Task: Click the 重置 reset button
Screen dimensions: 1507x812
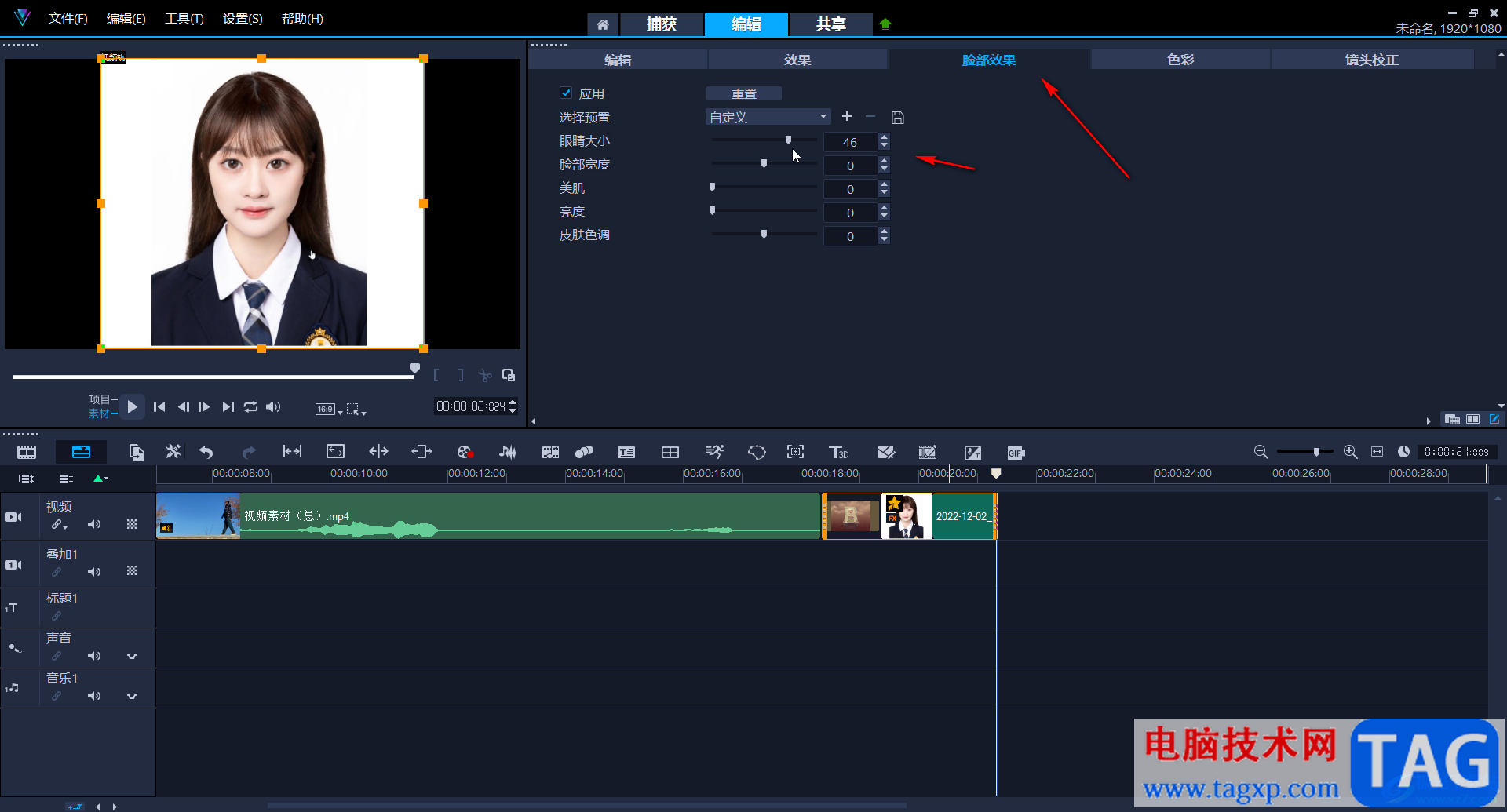Action: click(743, 93)
